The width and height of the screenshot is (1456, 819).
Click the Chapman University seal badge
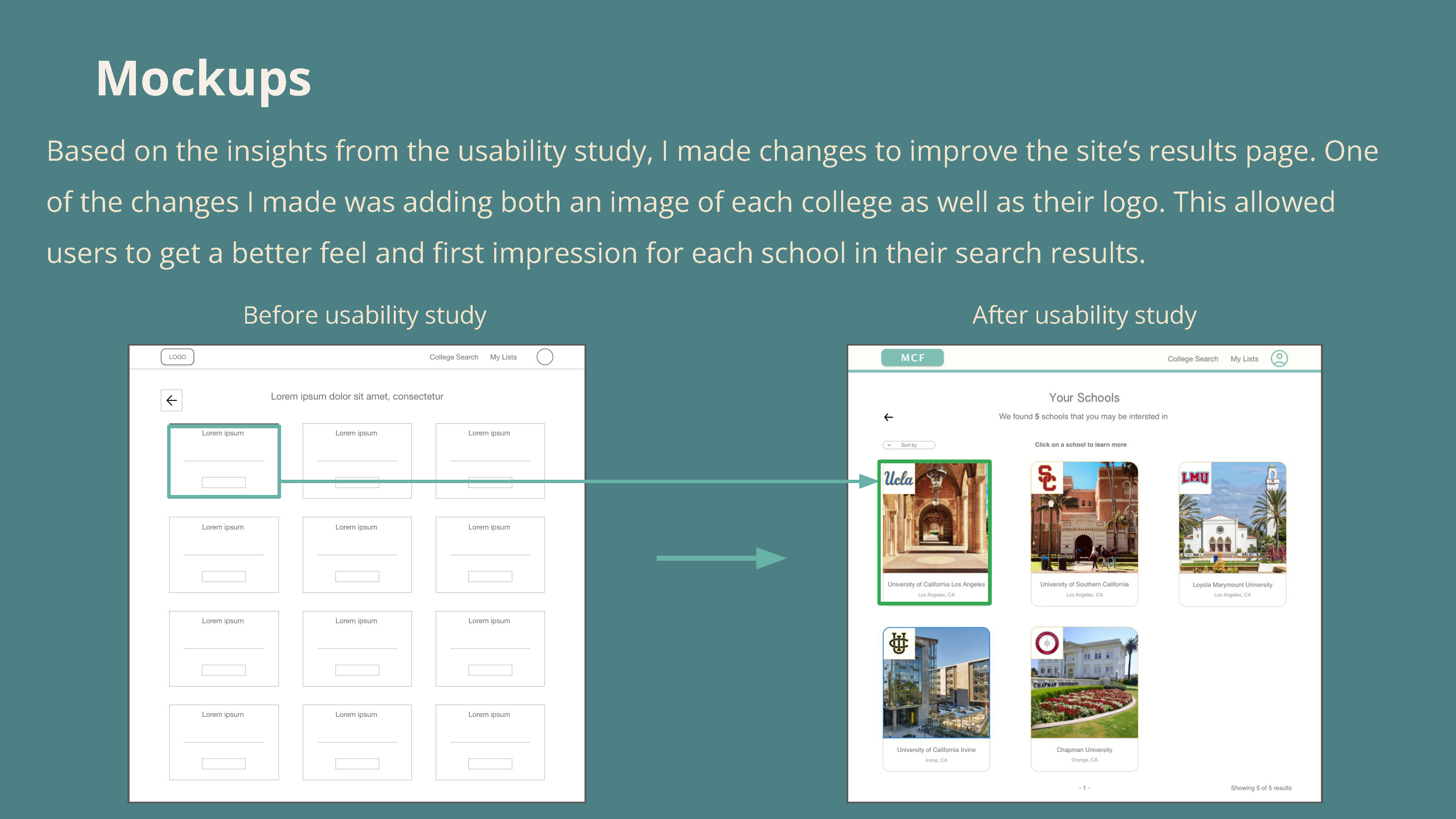point(1047,643)
